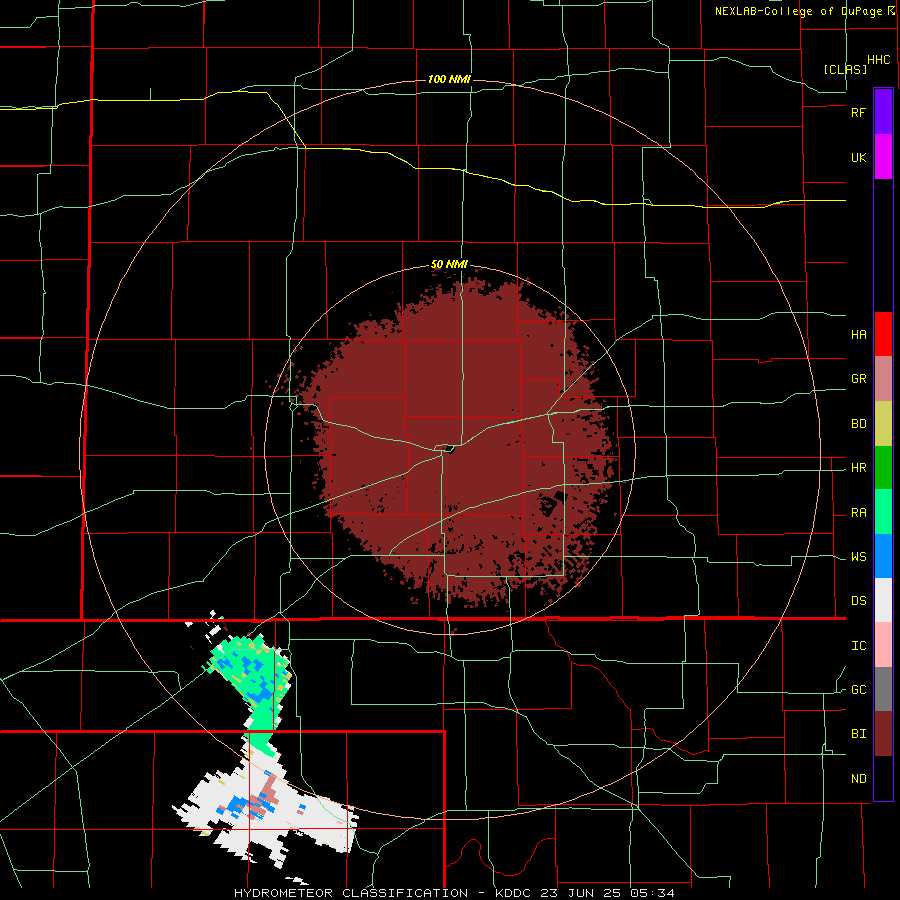The width and height of the screenshot is (900, 900).
Task: Click the HR dark green legend swatch
Action: click(883, 468)
